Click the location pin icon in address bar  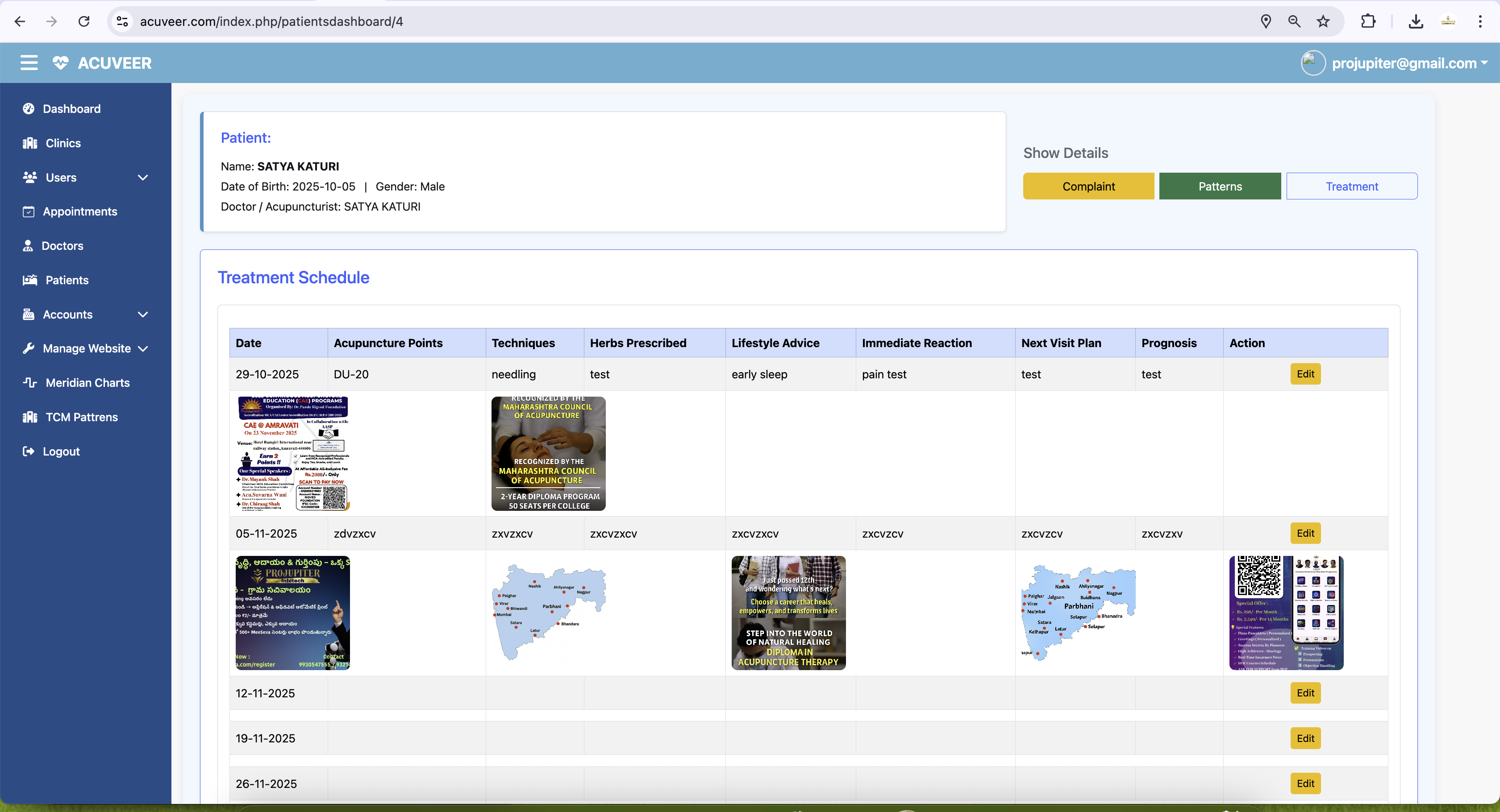click(x=1265, y=21)
